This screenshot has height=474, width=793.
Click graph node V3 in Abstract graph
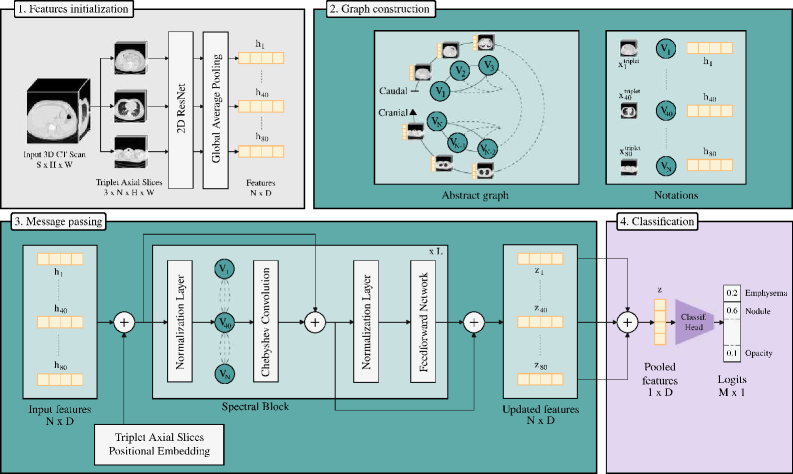coord(488,65)
